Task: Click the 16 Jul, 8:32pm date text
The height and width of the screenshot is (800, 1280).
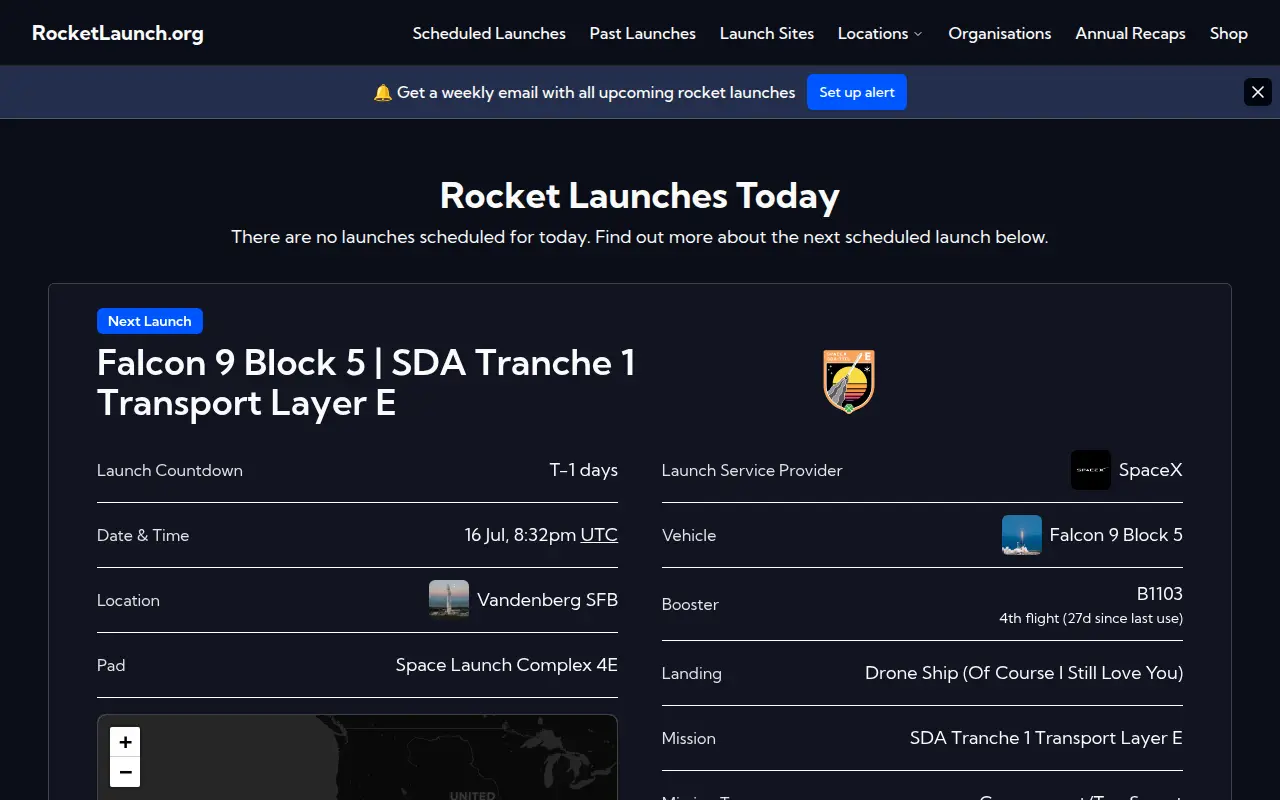Action: [x=520, y=535]
